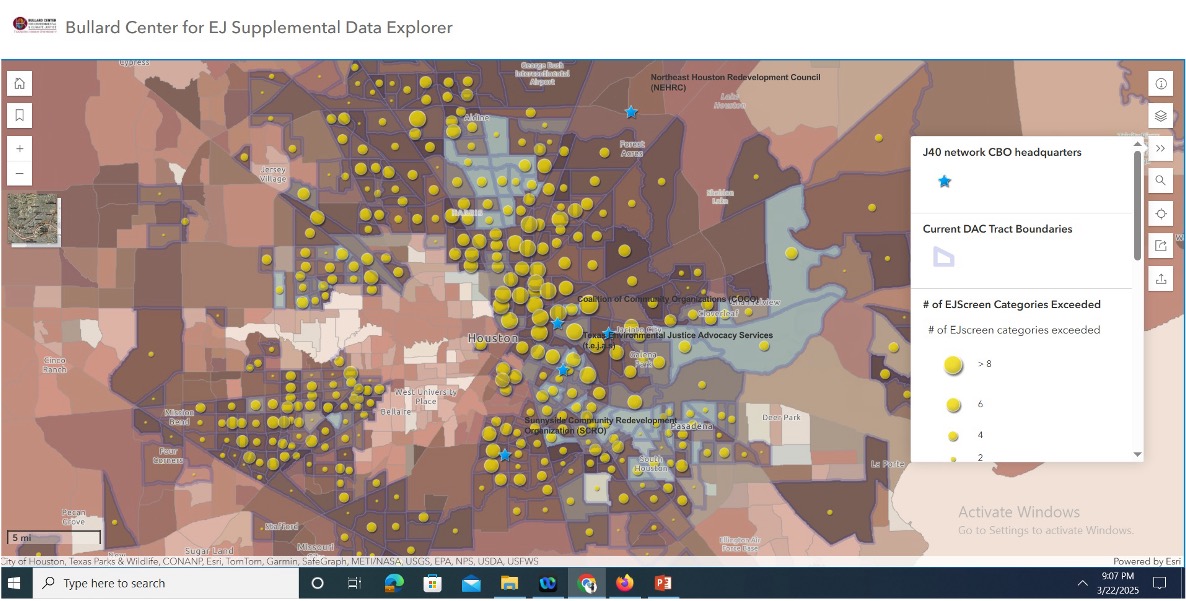Open the map search tool
Viewport: 1186px width, 601px height.
[x=1161, y=181]
